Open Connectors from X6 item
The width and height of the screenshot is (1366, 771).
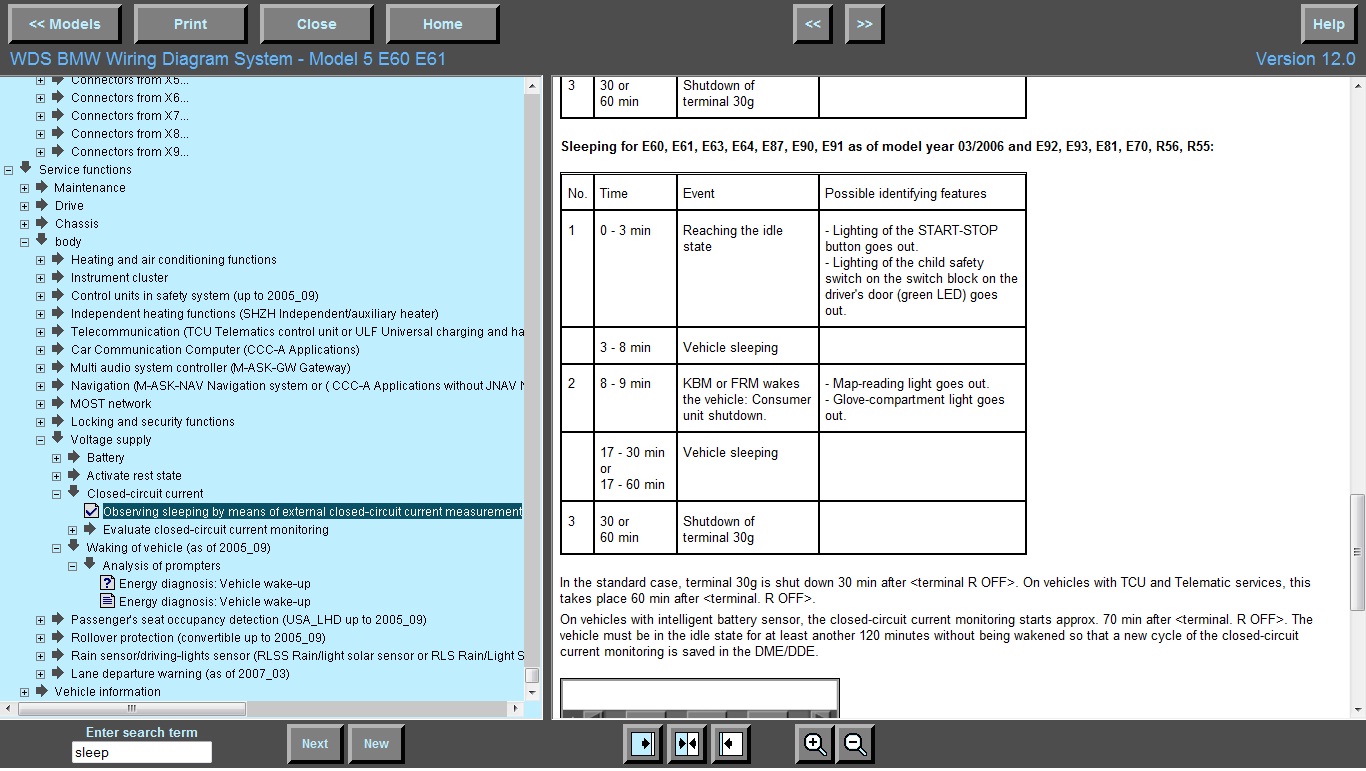point(129,97)
